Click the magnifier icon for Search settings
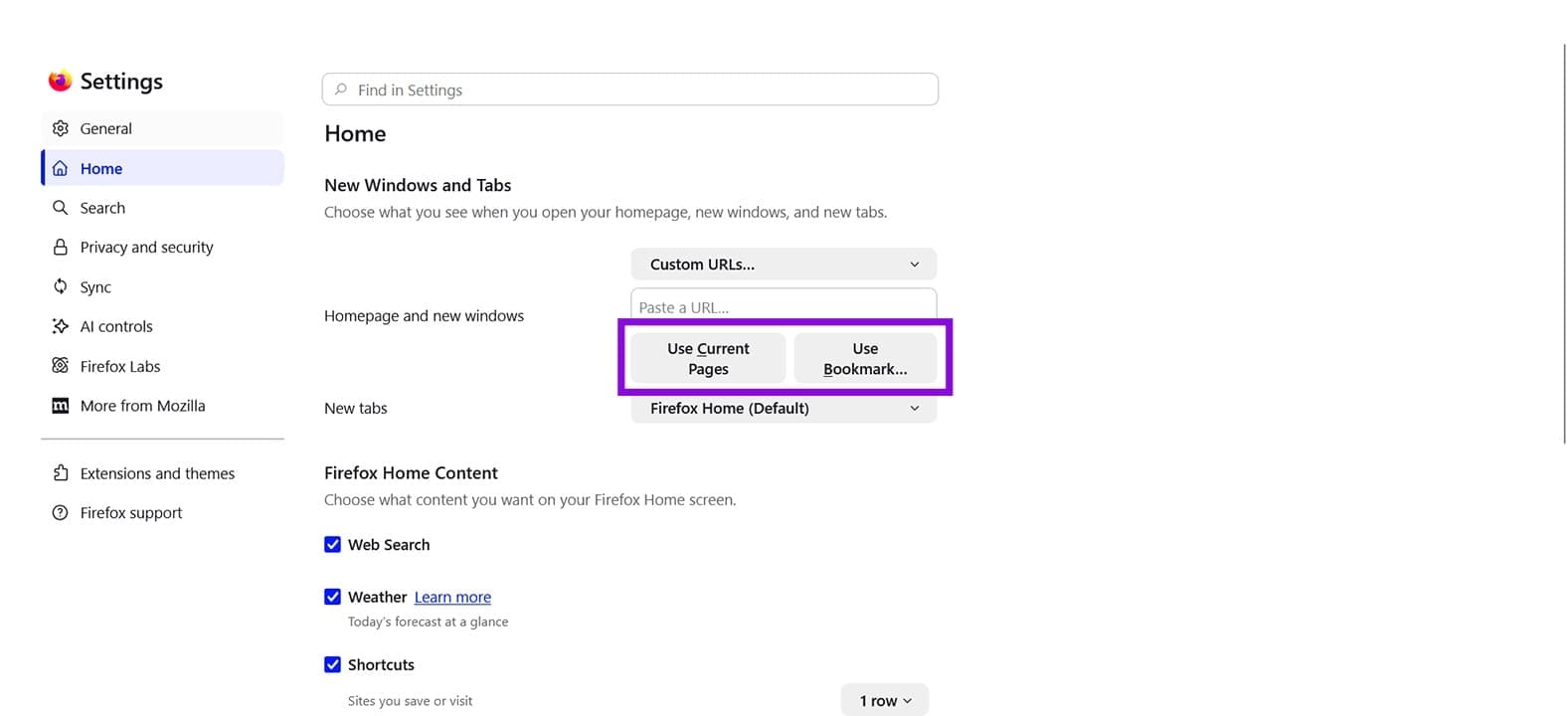Screen dimensions: 1568x716 [x=61, y=208]
